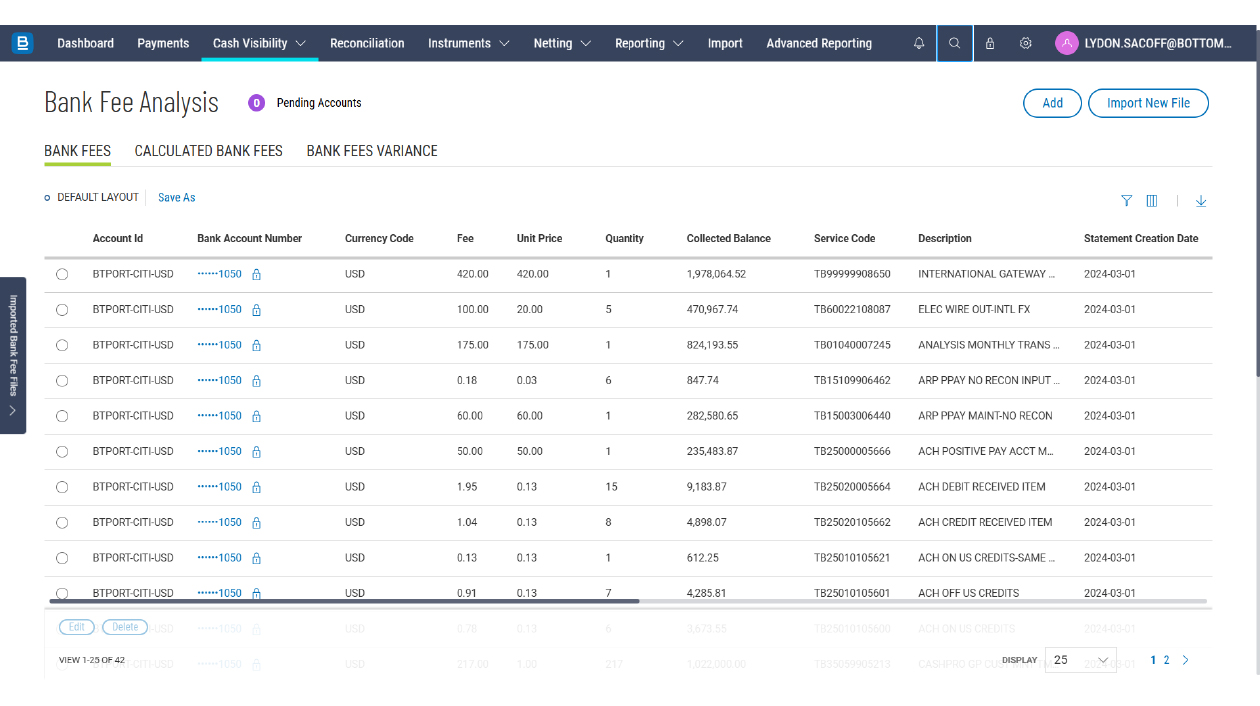This screenshot has width=1260, height=706.
Task: Open the Display rows-per-page dropdown
Action: tap(1080, 660)
